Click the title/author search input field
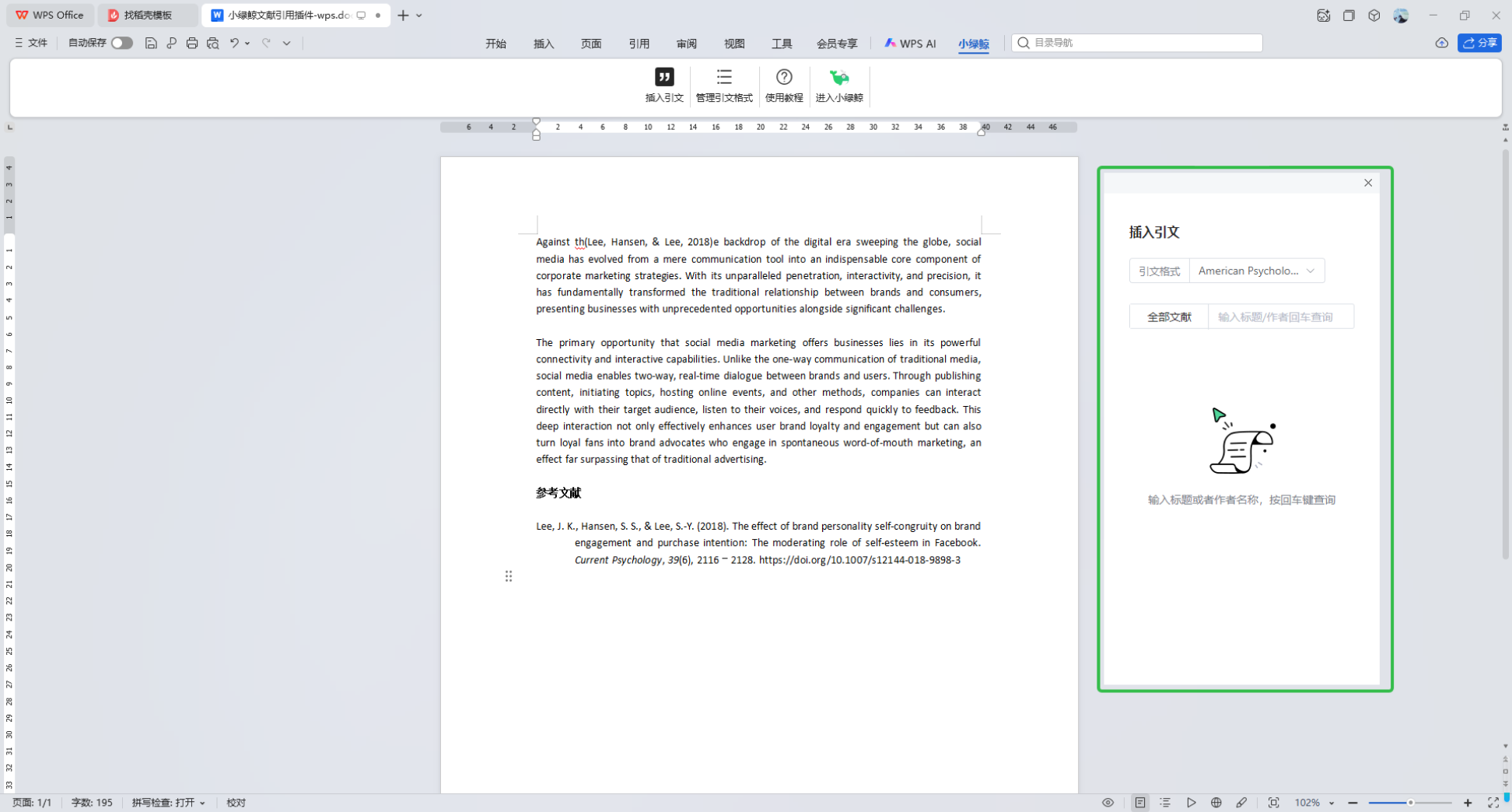Screen dimensions: 1512x812 point(1280,317)
